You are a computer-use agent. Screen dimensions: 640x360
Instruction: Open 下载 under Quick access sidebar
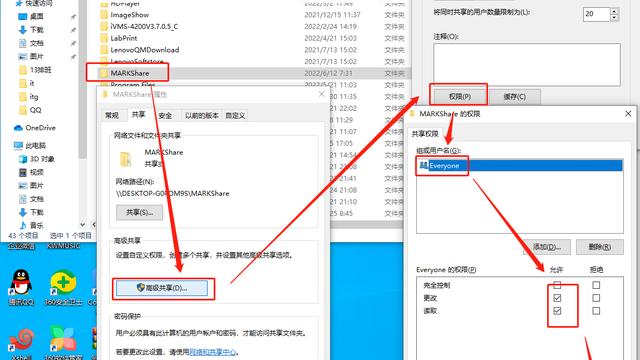pos(36,30)
